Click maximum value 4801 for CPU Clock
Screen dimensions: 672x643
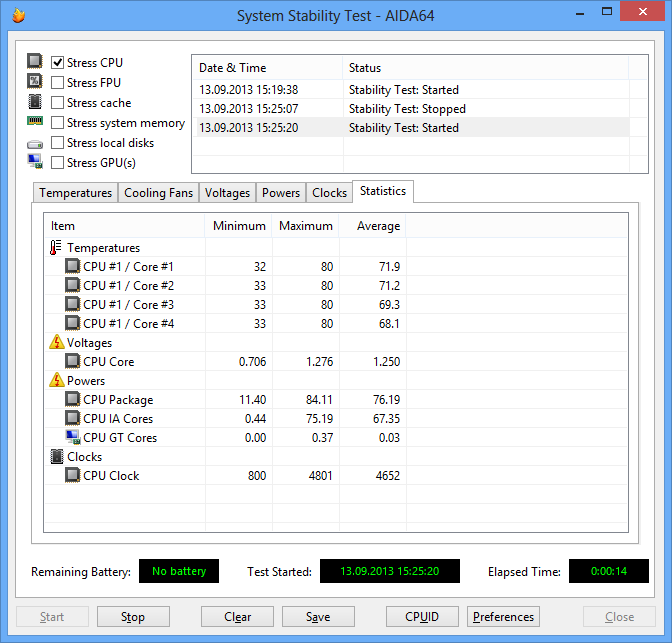pyautogui.click(x=321, y=475)
